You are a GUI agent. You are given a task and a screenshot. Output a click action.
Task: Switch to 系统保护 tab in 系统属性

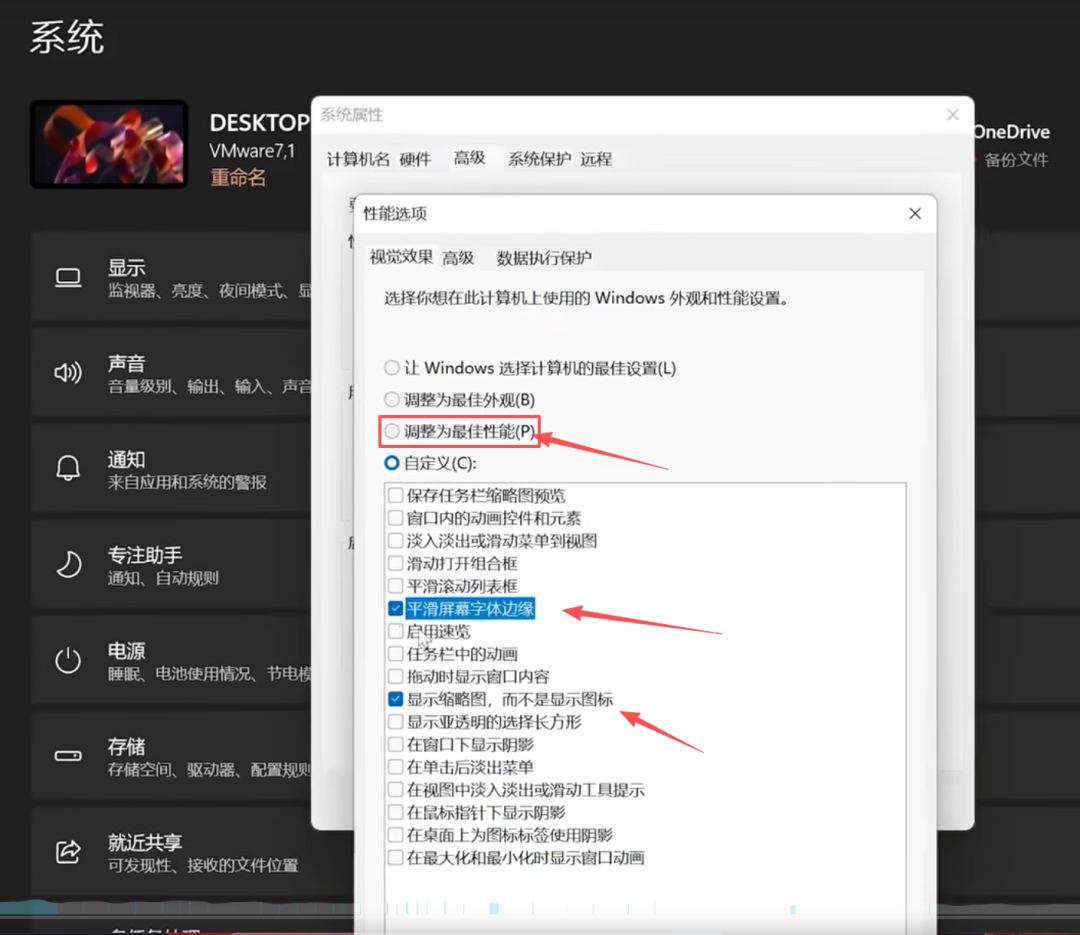pos(539,159)
